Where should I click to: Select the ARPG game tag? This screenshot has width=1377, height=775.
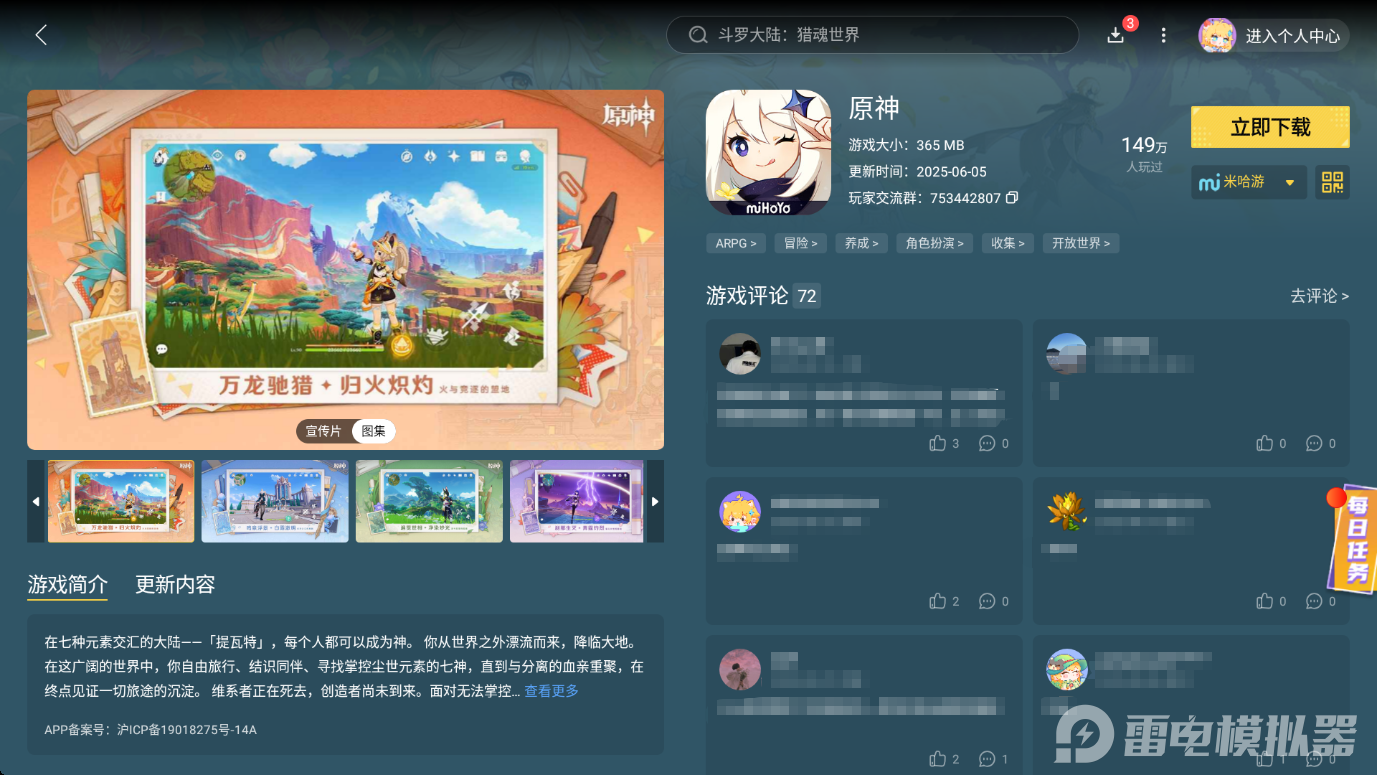point(735,242)
